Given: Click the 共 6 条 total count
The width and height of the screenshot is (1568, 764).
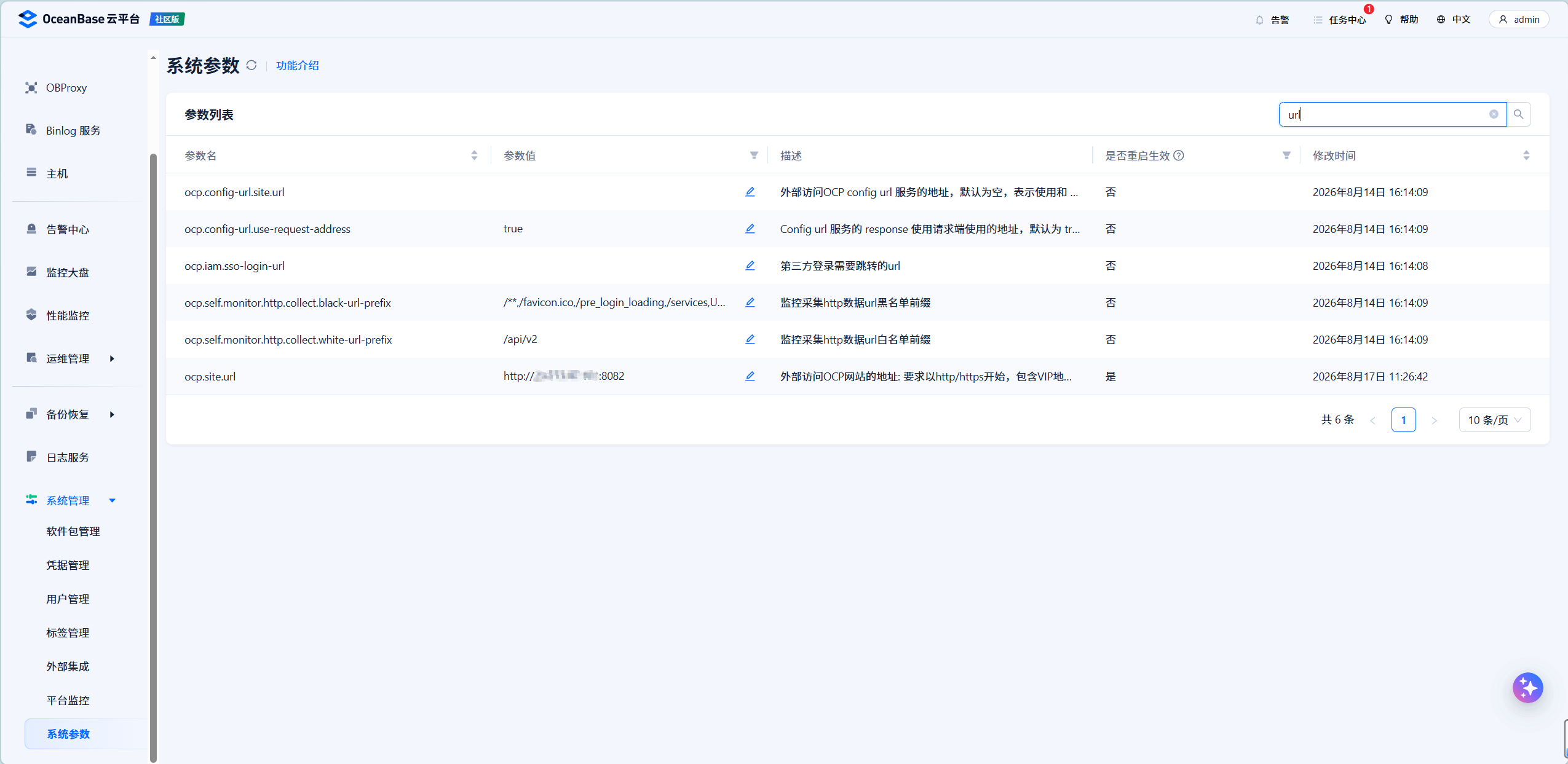Looking at the screenshot, I should tap(1337, 420).
